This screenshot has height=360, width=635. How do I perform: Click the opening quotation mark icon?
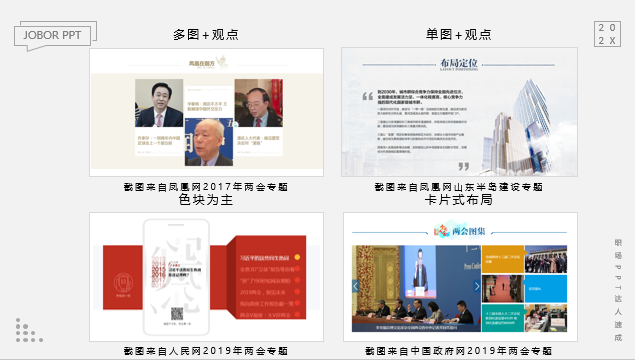pyautogui.click(x=367, y=96)
